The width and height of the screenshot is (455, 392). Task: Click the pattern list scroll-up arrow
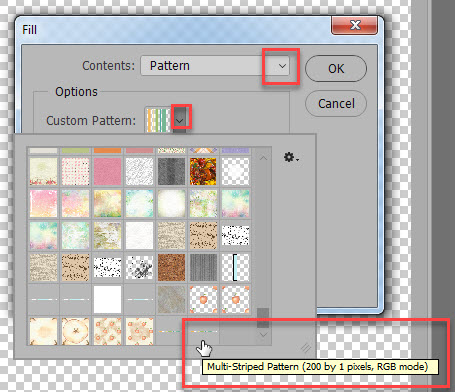click(263, 158)
